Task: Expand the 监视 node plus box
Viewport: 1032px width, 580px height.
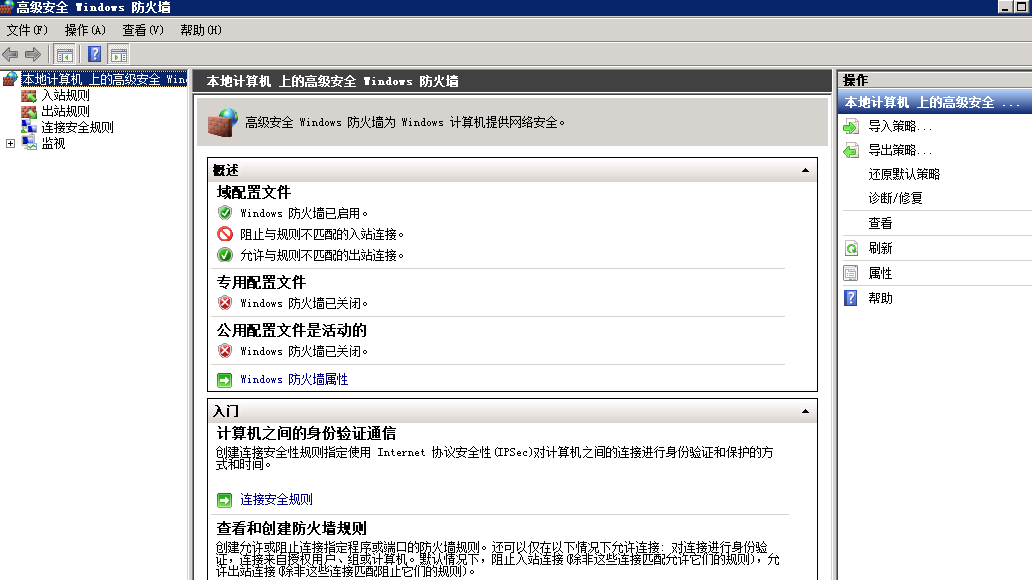Action: (11, 144)
